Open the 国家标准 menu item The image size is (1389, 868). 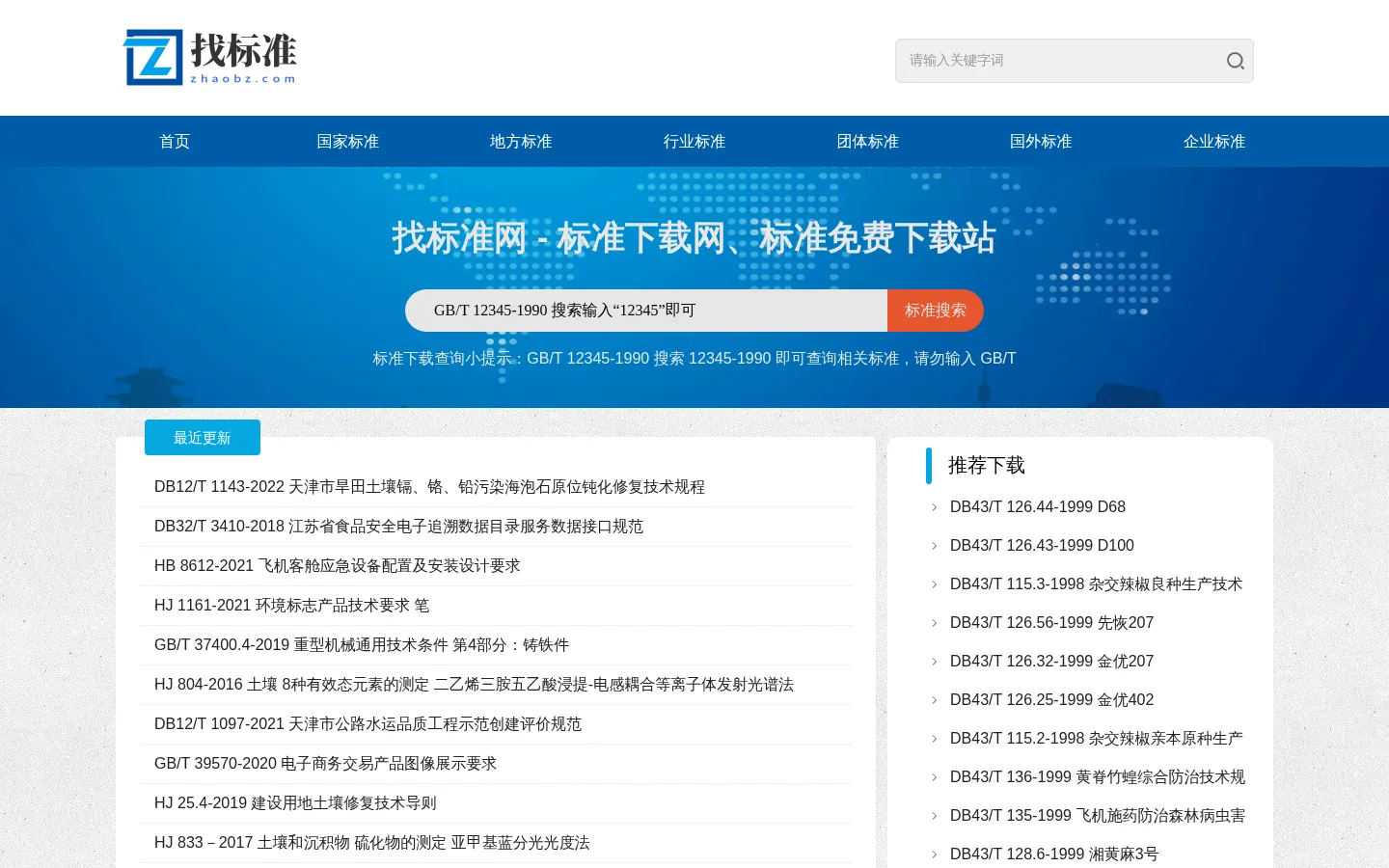(x=347, y=142)
